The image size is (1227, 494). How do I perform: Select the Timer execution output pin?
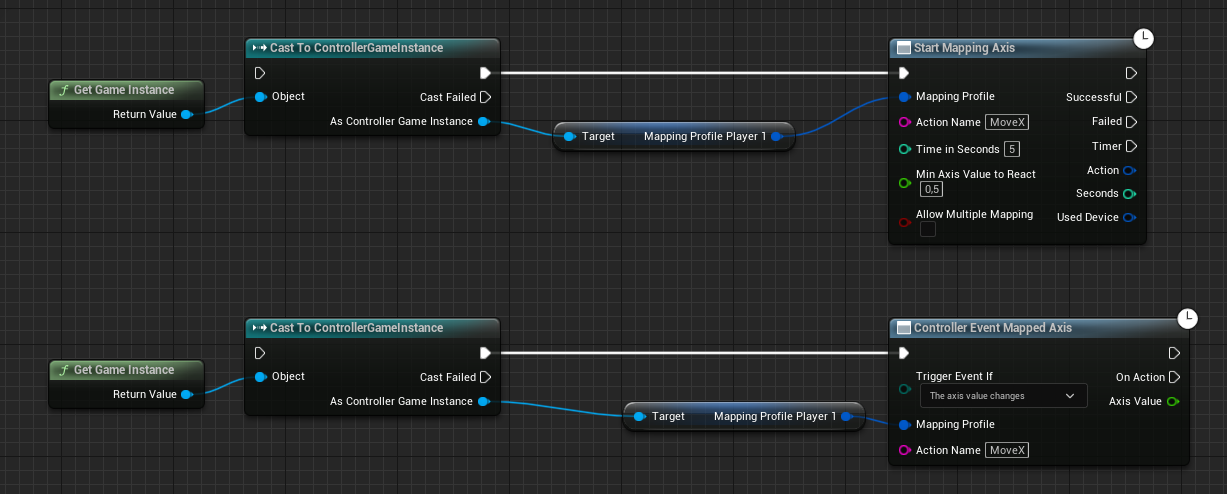(1131, 146)
